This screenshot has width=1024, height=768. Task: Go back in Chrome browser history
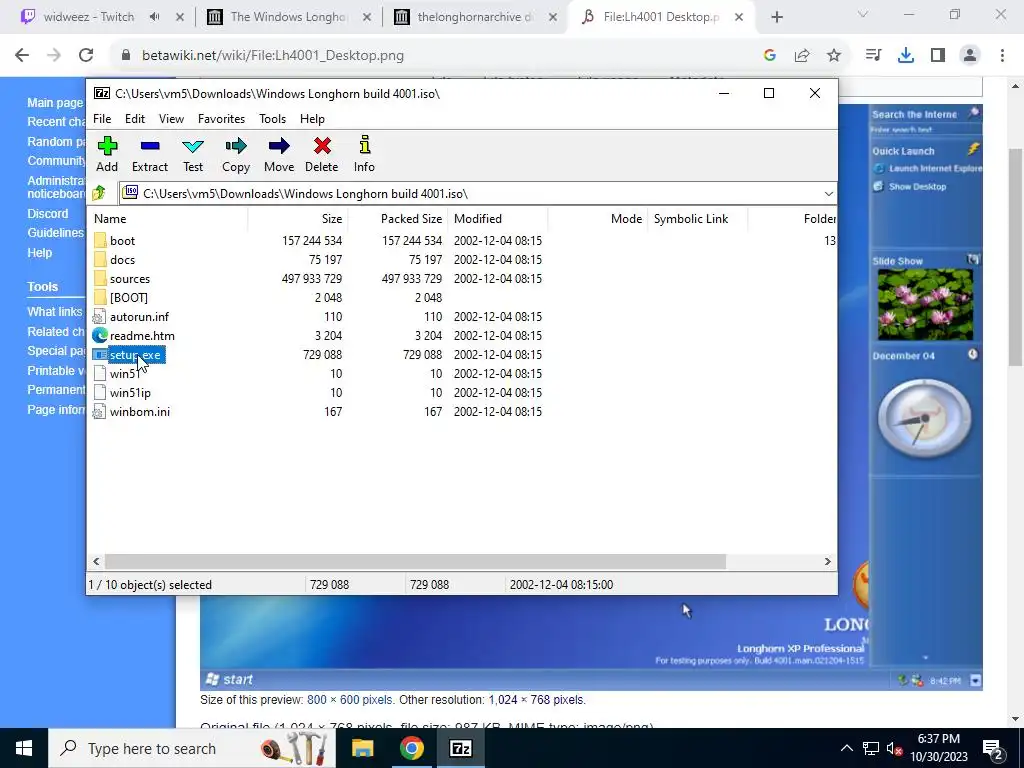tap(22, 56)
